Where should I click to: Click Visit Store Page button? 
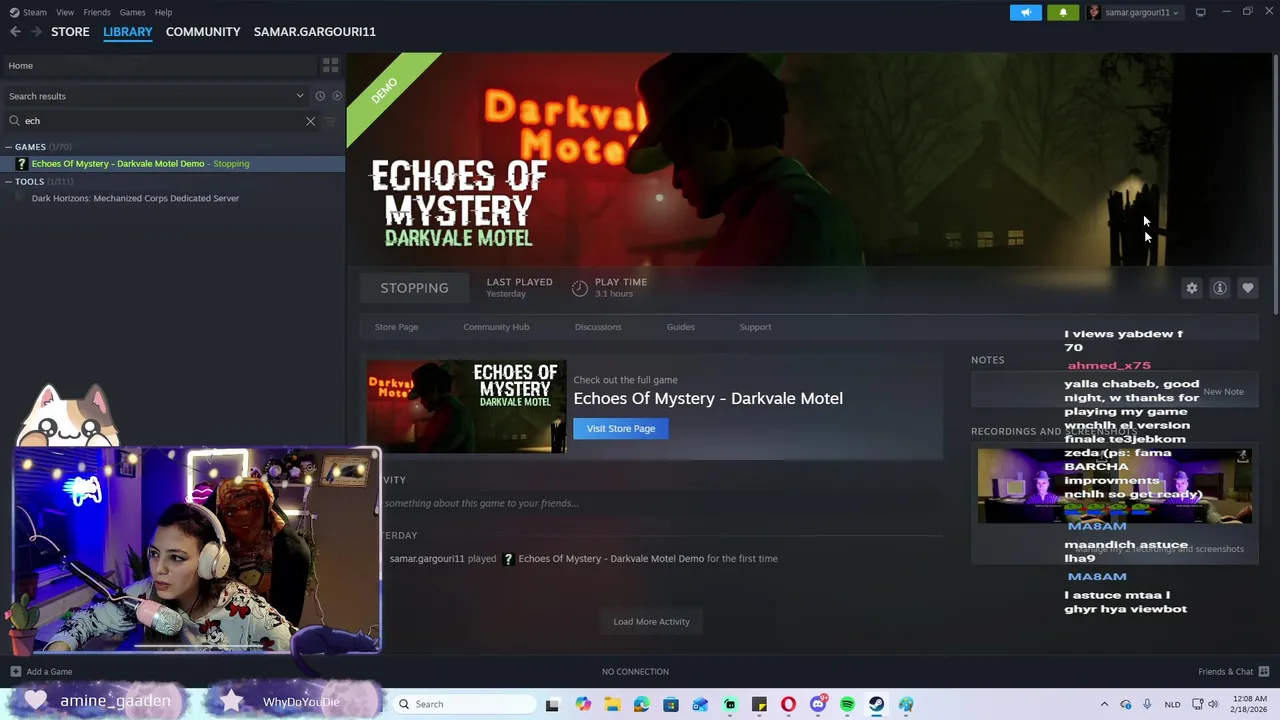click(621, 429)
